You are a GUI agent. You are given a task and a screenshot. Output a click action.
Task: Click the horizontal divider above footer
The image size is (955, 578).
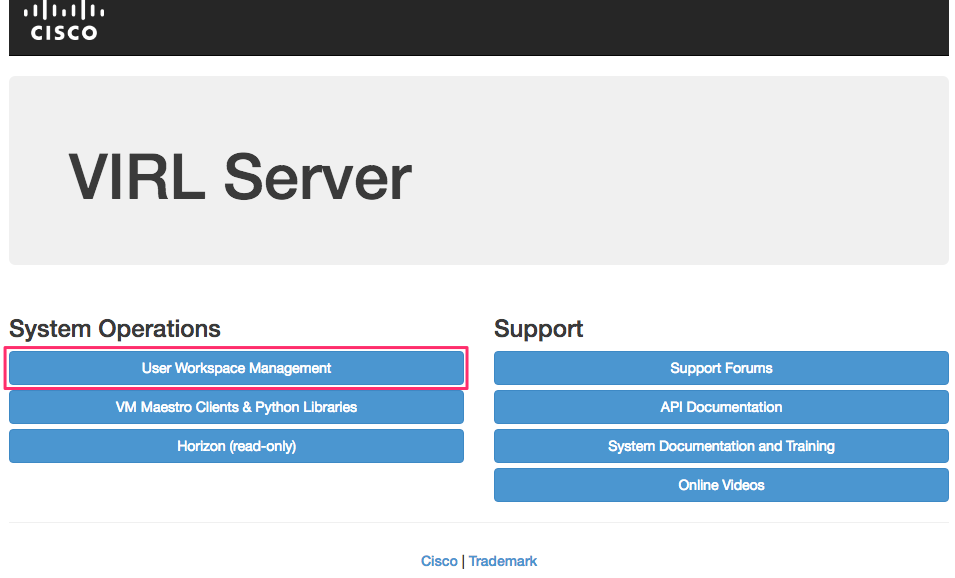[x=479, y=522]
